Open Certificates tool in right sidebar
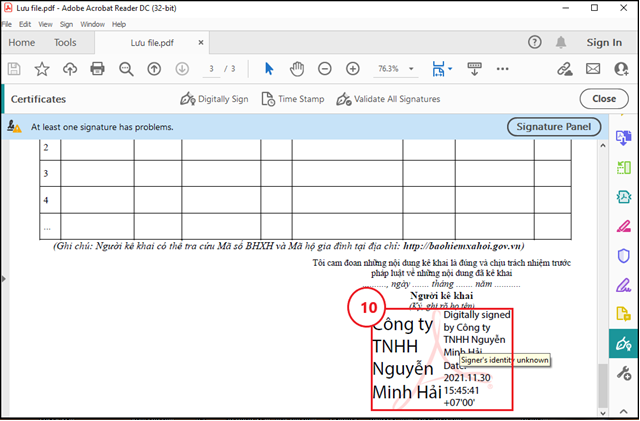The height and width of the screenshot is (421, 640). pos(624,343)
